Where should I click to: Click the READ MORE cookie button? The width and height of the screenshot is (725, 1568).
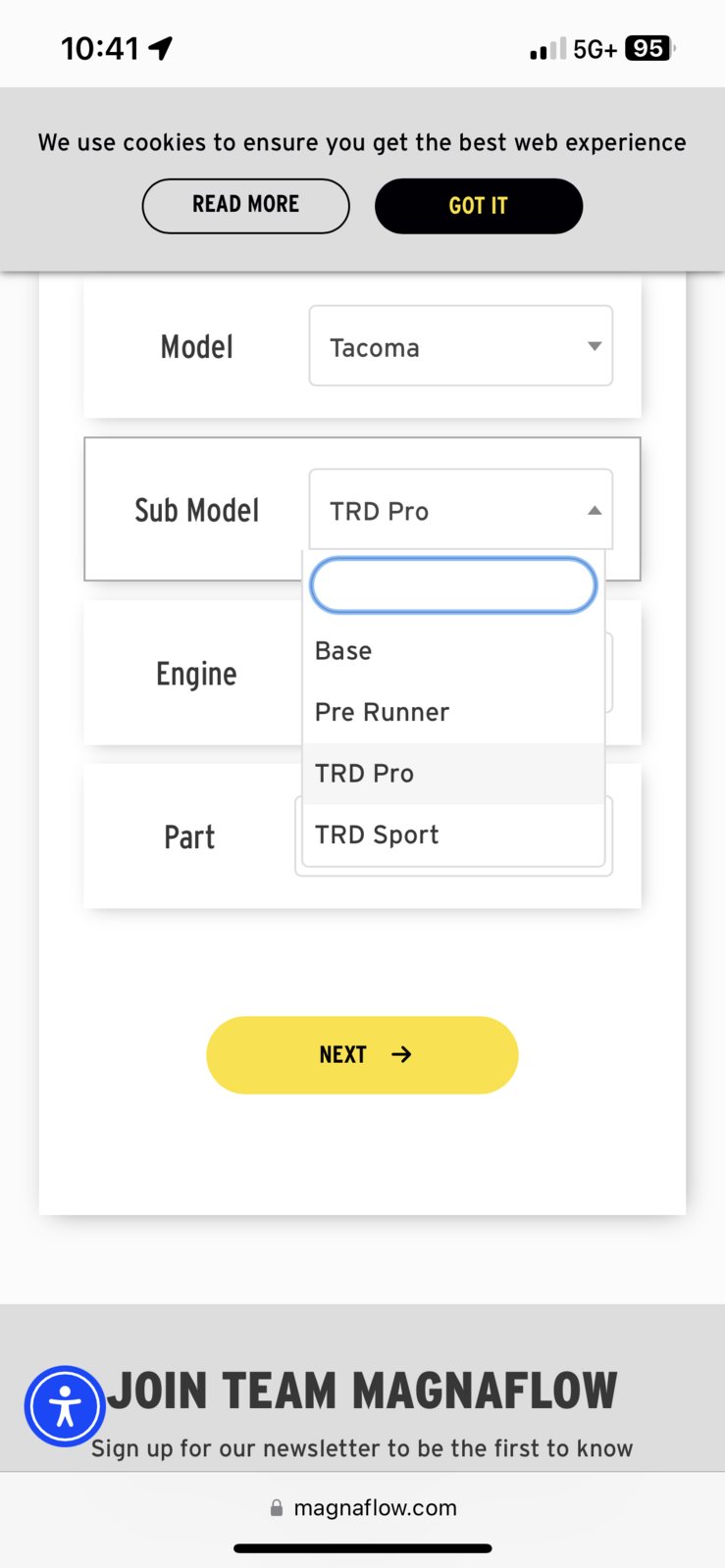[246, 205]
